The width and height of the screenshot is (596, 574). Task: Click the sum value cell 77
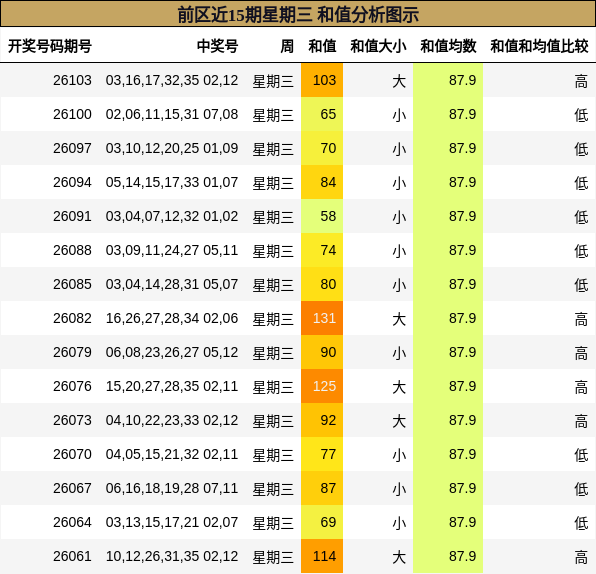[322, 454]
